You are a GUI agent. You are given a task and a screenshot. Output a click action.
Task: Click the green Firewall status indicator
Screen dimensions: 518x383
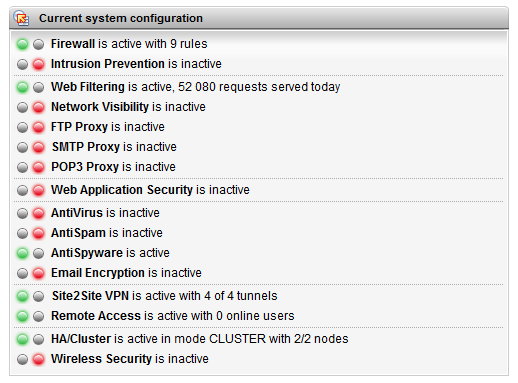pyautogui.click(x=22, y=44)
